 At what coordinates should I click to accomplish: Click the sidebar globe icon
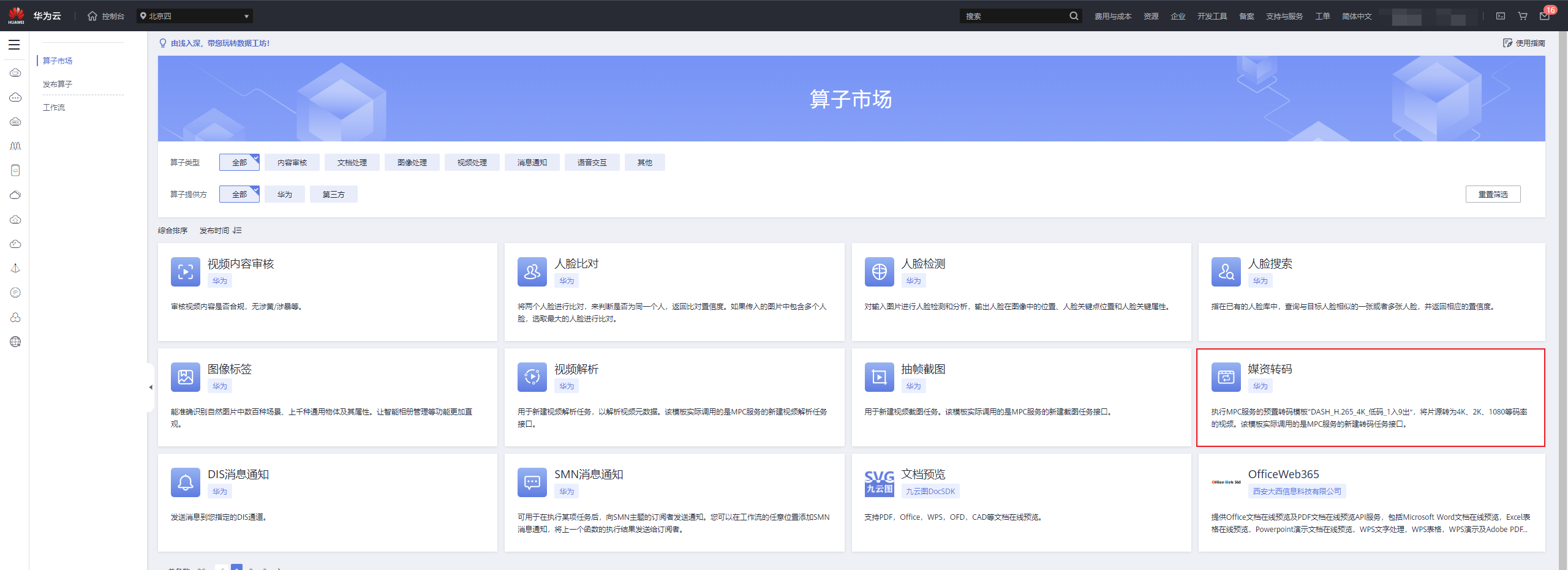coord(15,342)
